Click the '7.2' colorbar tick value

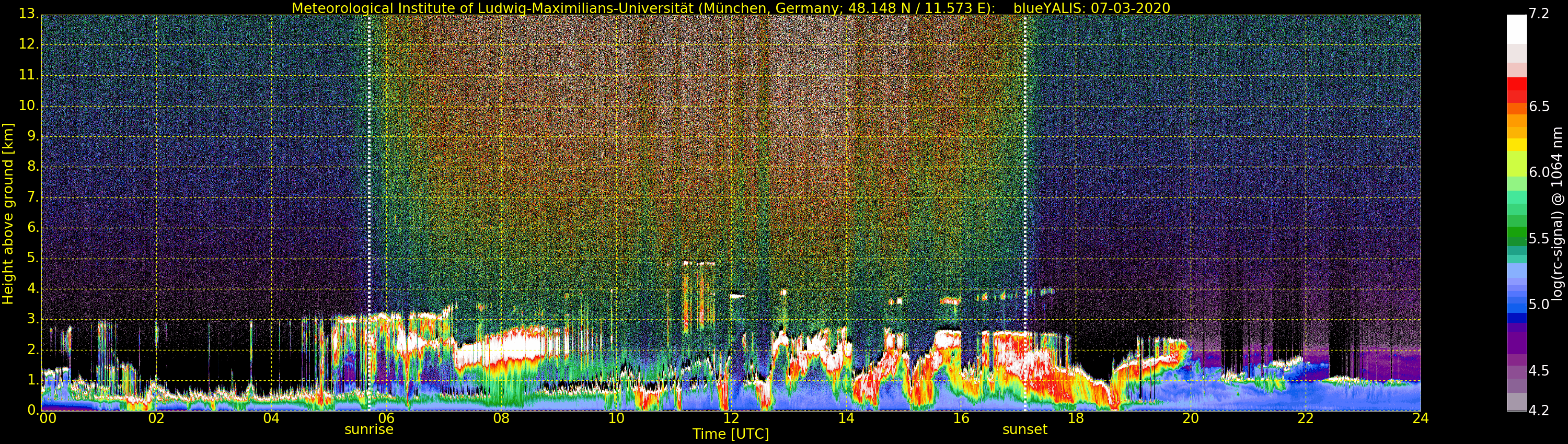tap(1538, 14)
